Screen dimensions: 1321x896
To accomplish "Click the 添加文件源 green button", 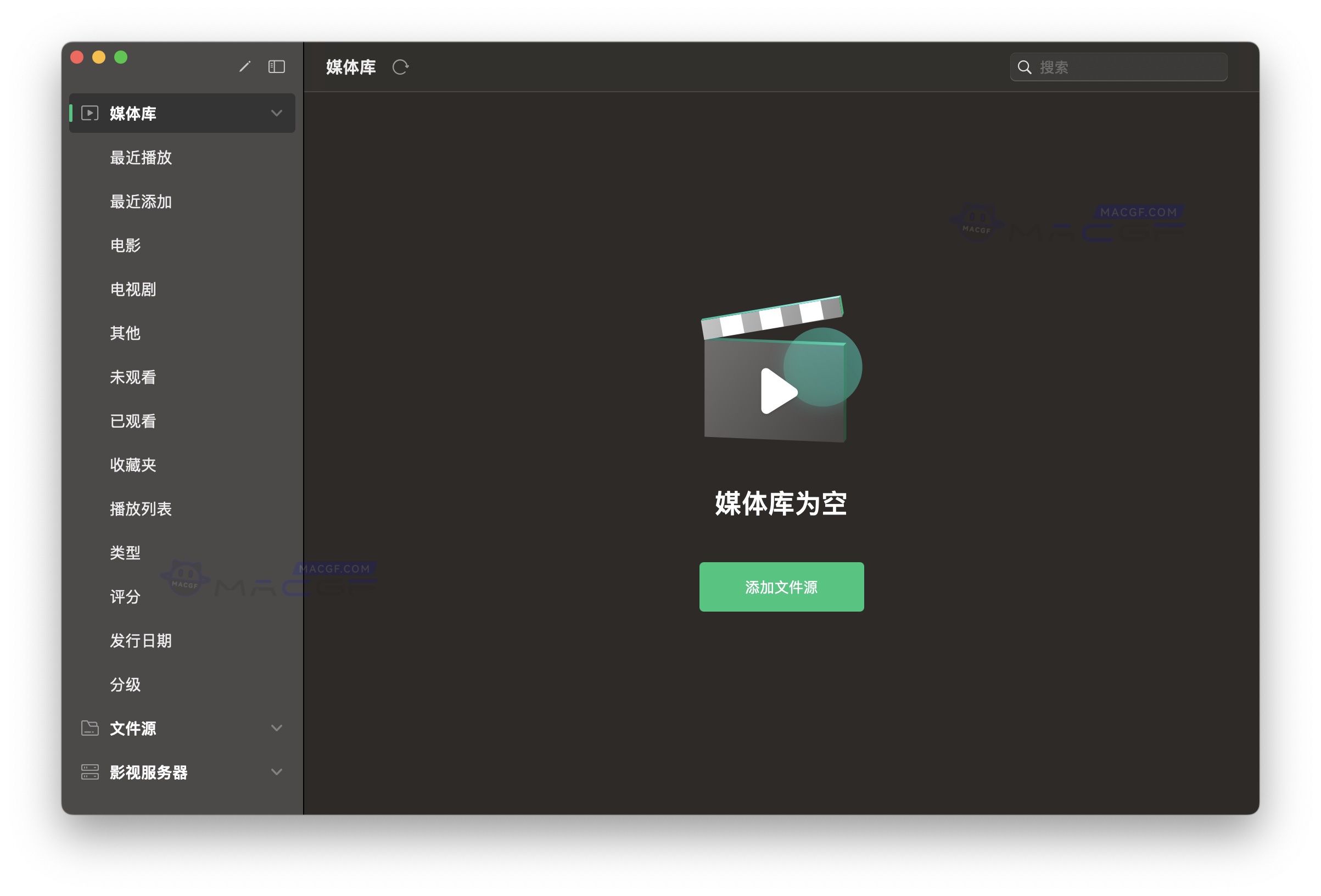I will (780, 587).
